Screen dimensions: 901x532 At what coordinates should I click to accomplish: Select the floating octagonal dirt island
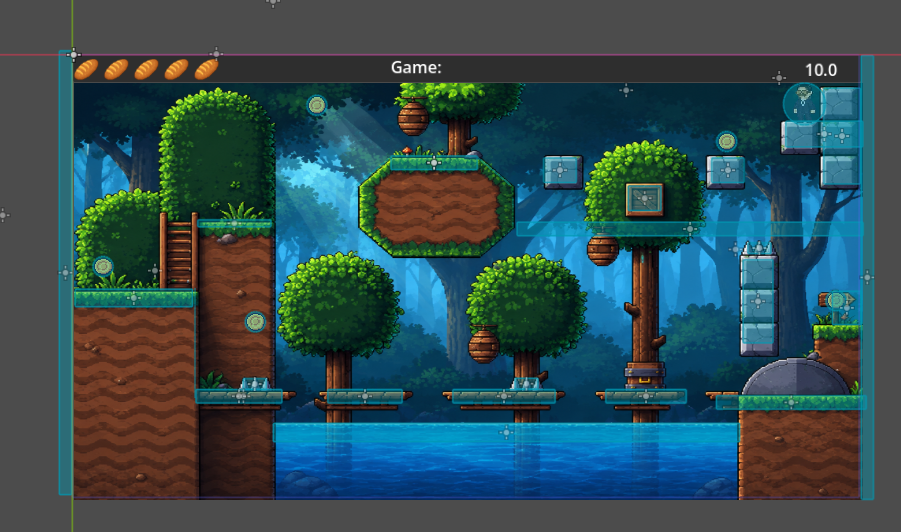pos(436,208)
